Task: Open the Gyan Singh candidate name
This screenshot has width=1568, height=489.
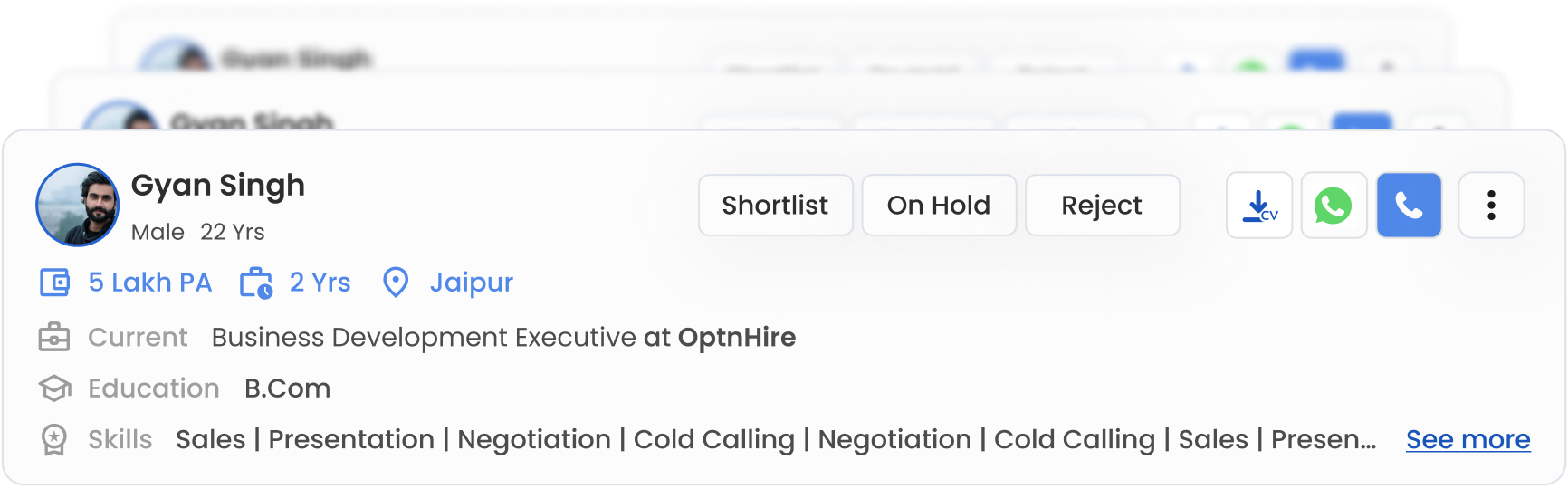Action: pyautogui.click(x=218, y=185)
